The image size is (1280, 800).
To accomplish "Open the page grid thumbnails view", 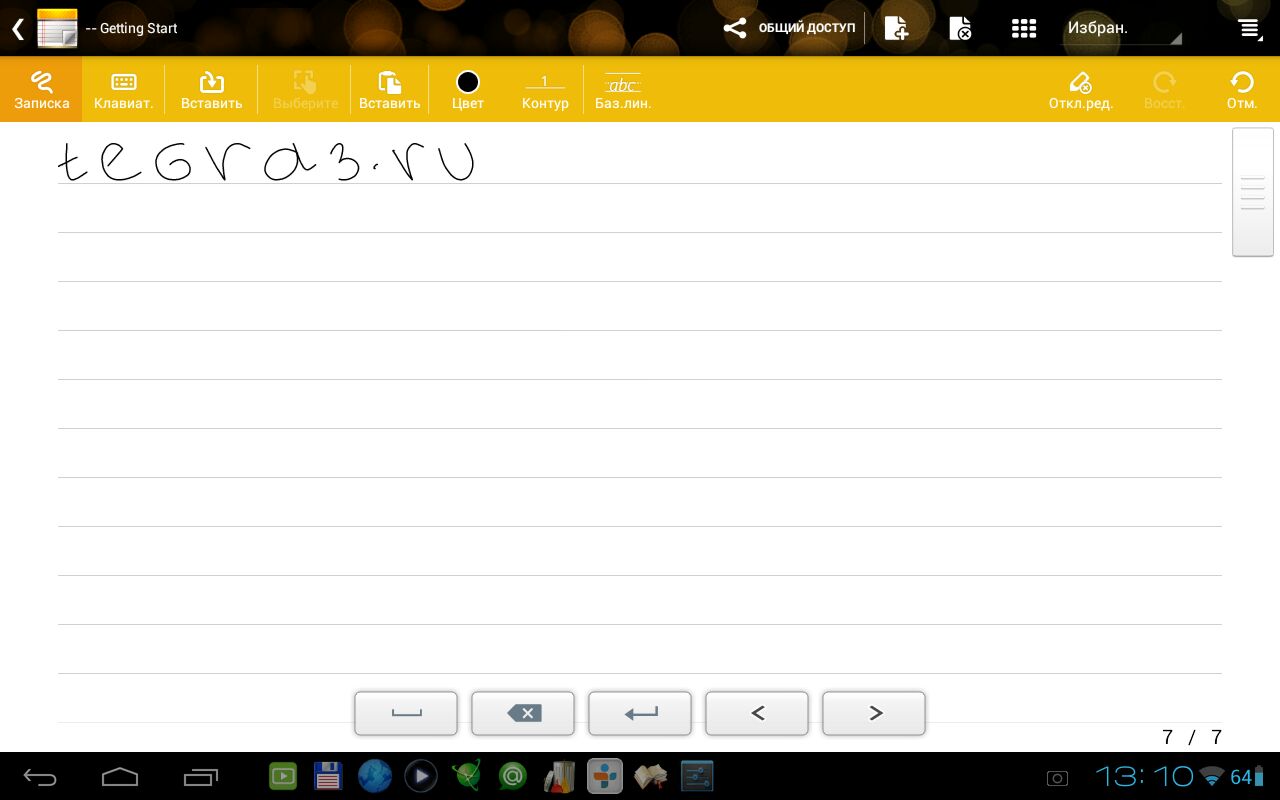I will [x=1023, y=28].
